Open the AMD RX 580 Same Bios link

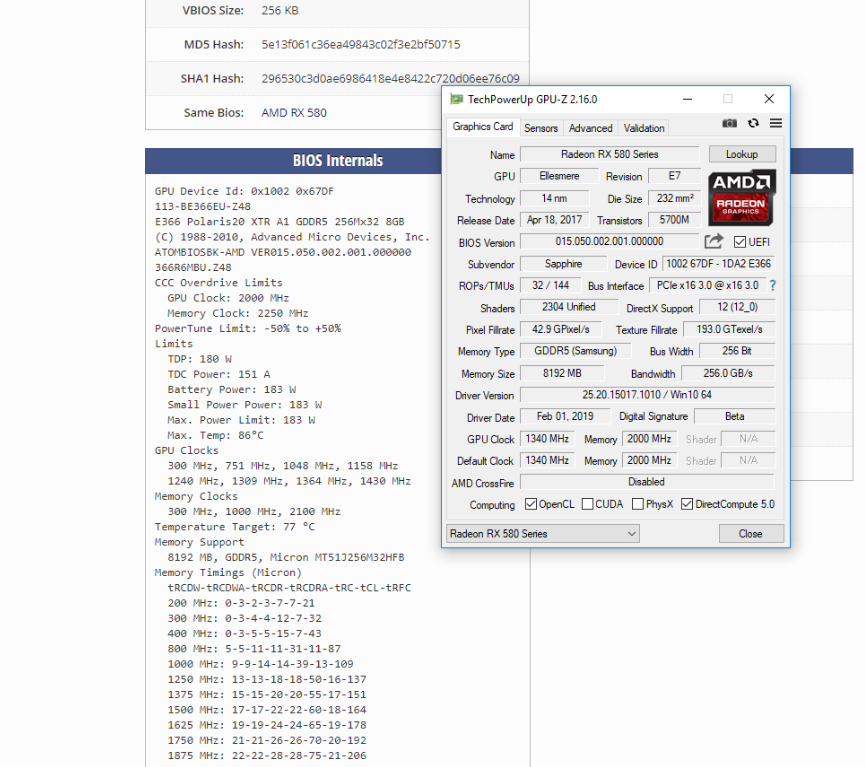[x=294, y=113]
